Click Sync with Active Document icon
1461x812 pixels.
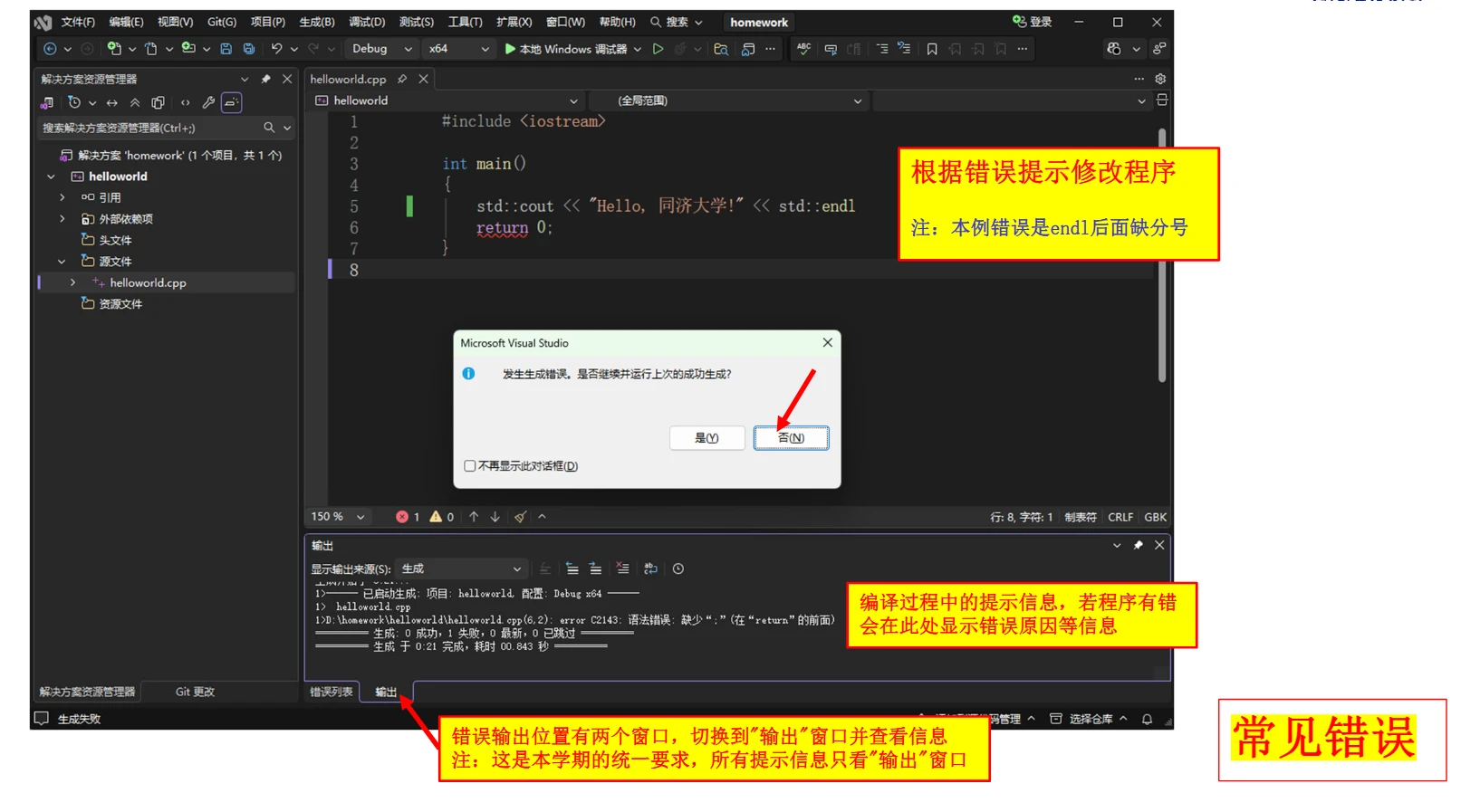[x=111, y=102]
